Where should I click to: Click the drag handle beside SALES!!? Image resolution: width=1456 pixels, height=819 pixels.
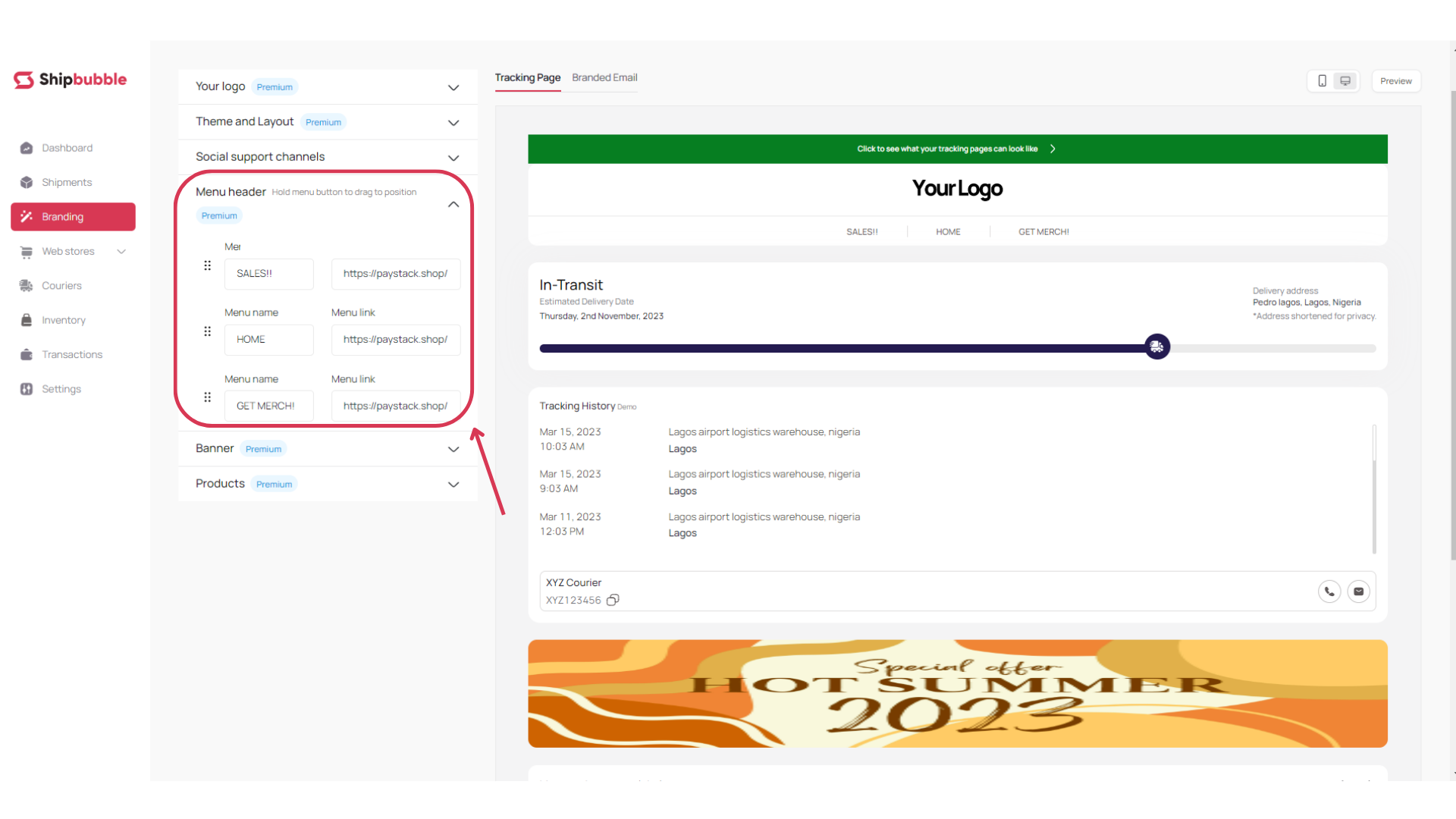click(207, 266)
